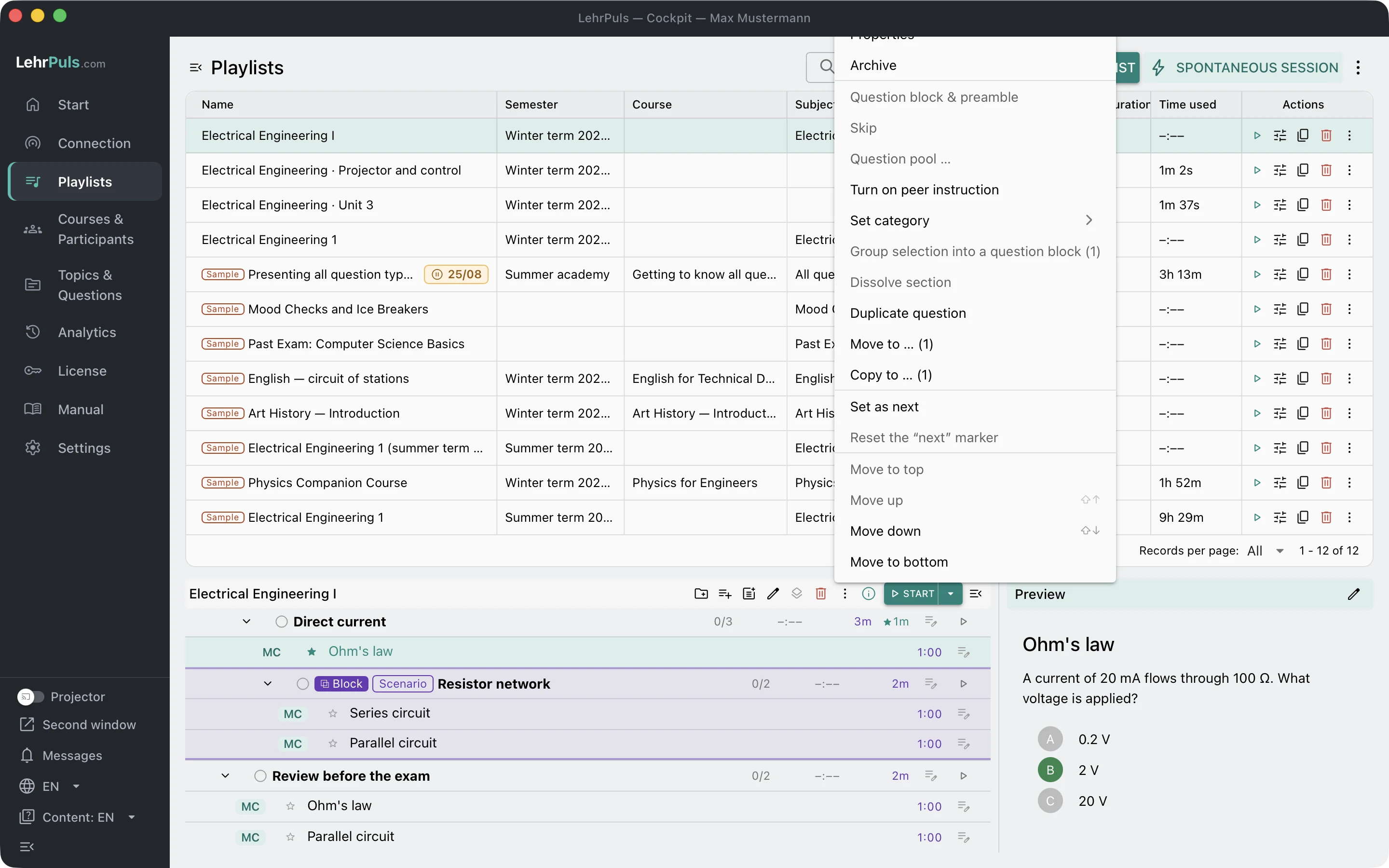The image size is (1389, 868).
Task: Open Settings gear in sidebar
Action: [33, 448]
